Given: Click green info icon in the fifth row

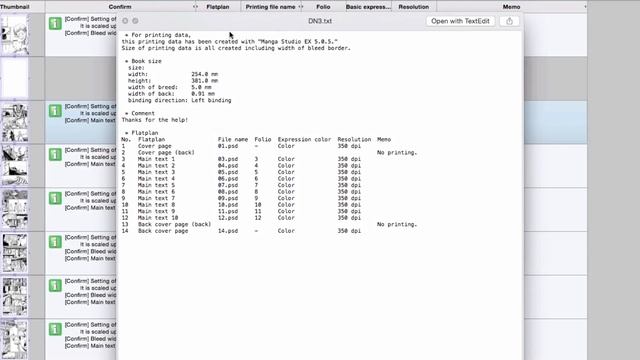Looking at the screenshot, I should (x=55, y=198).
